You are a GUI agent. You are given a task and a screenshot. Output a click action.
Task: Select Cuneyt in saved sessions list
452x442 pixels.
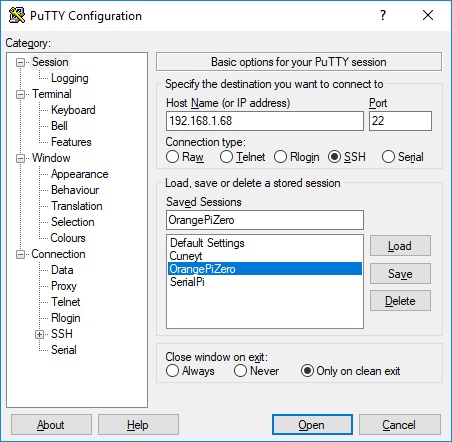pyautogui.click(x=265, y=256)
